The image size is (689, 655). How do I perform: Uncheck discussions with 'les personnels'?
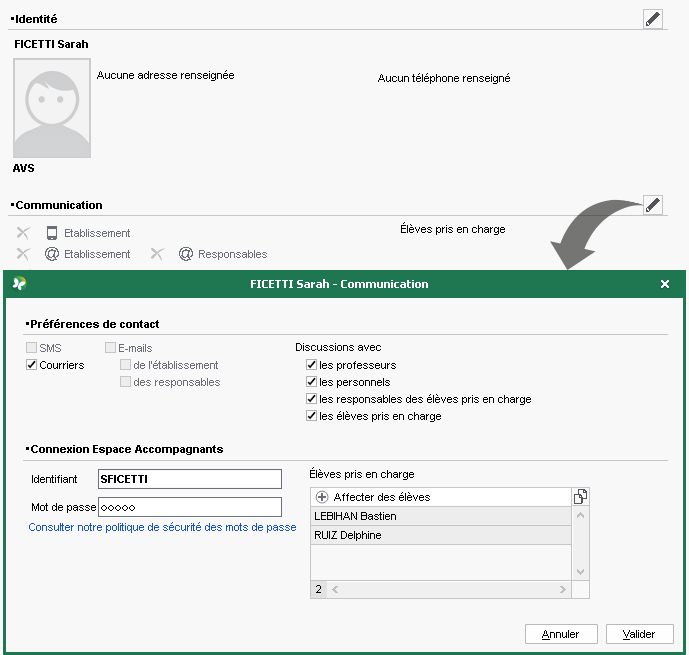coord(312,382)
